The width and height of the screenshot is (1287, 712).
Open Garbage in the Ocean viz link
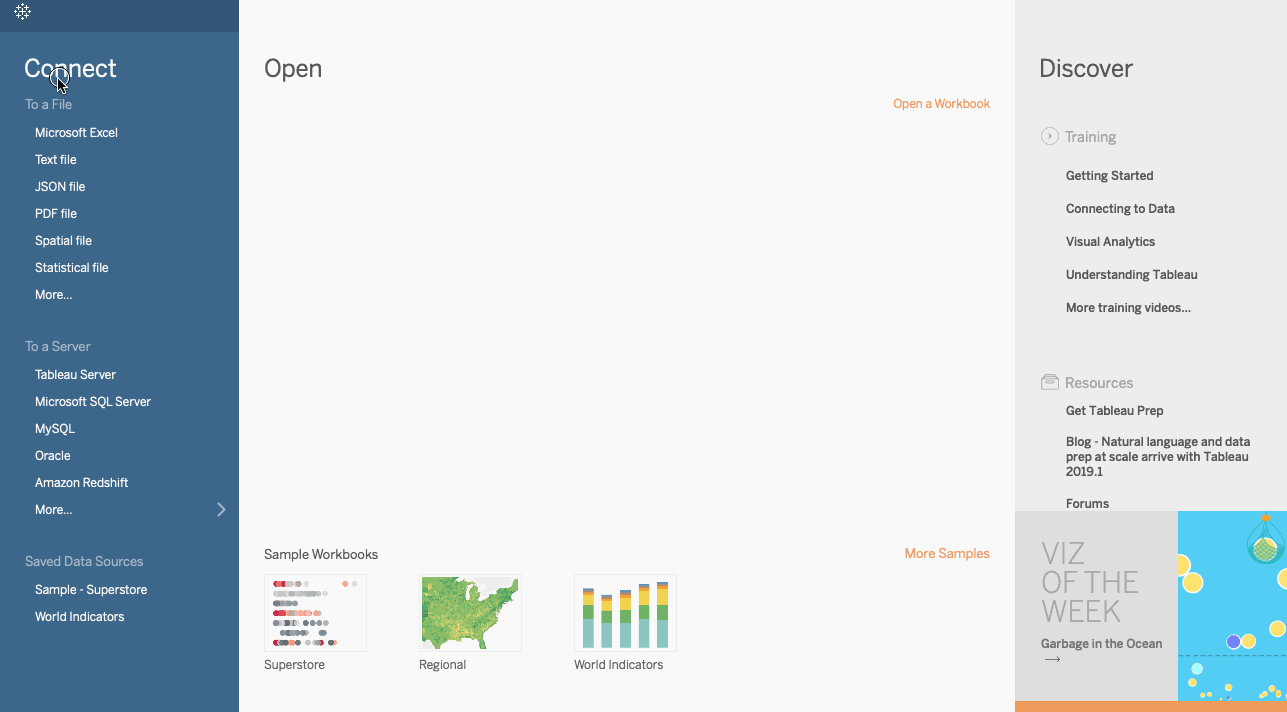pos(1101,643)
